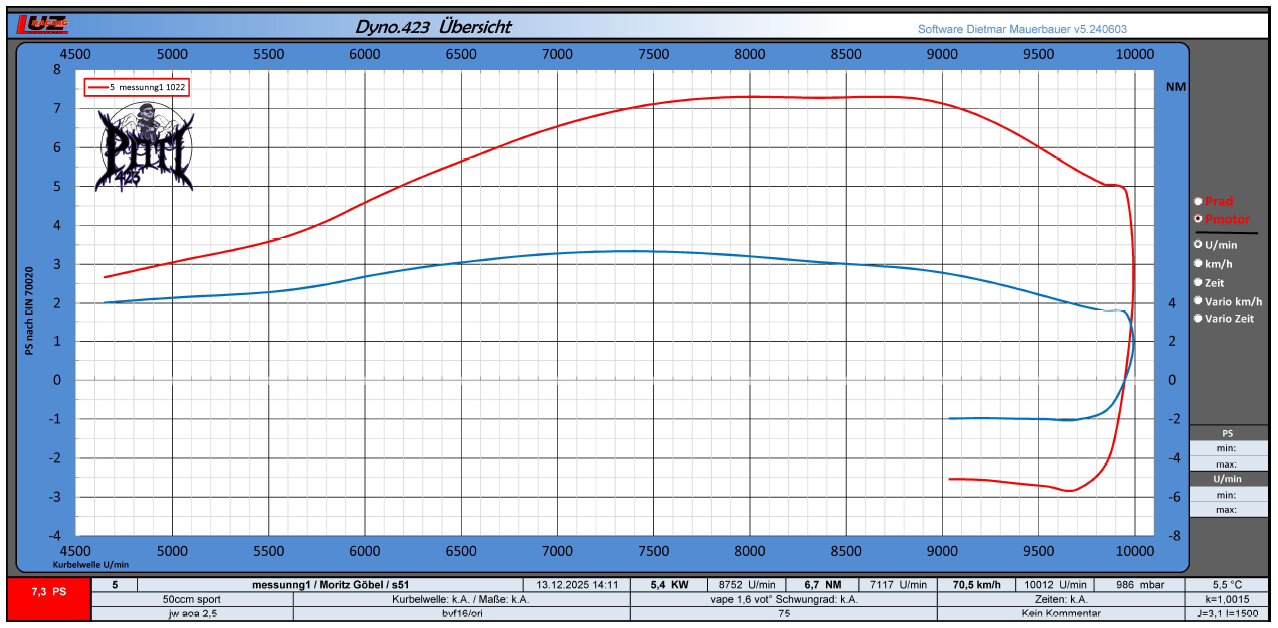This screenshot has height=628, width=1278.
Task: Select the Vario km/h option
Action: pos(1198,301)
